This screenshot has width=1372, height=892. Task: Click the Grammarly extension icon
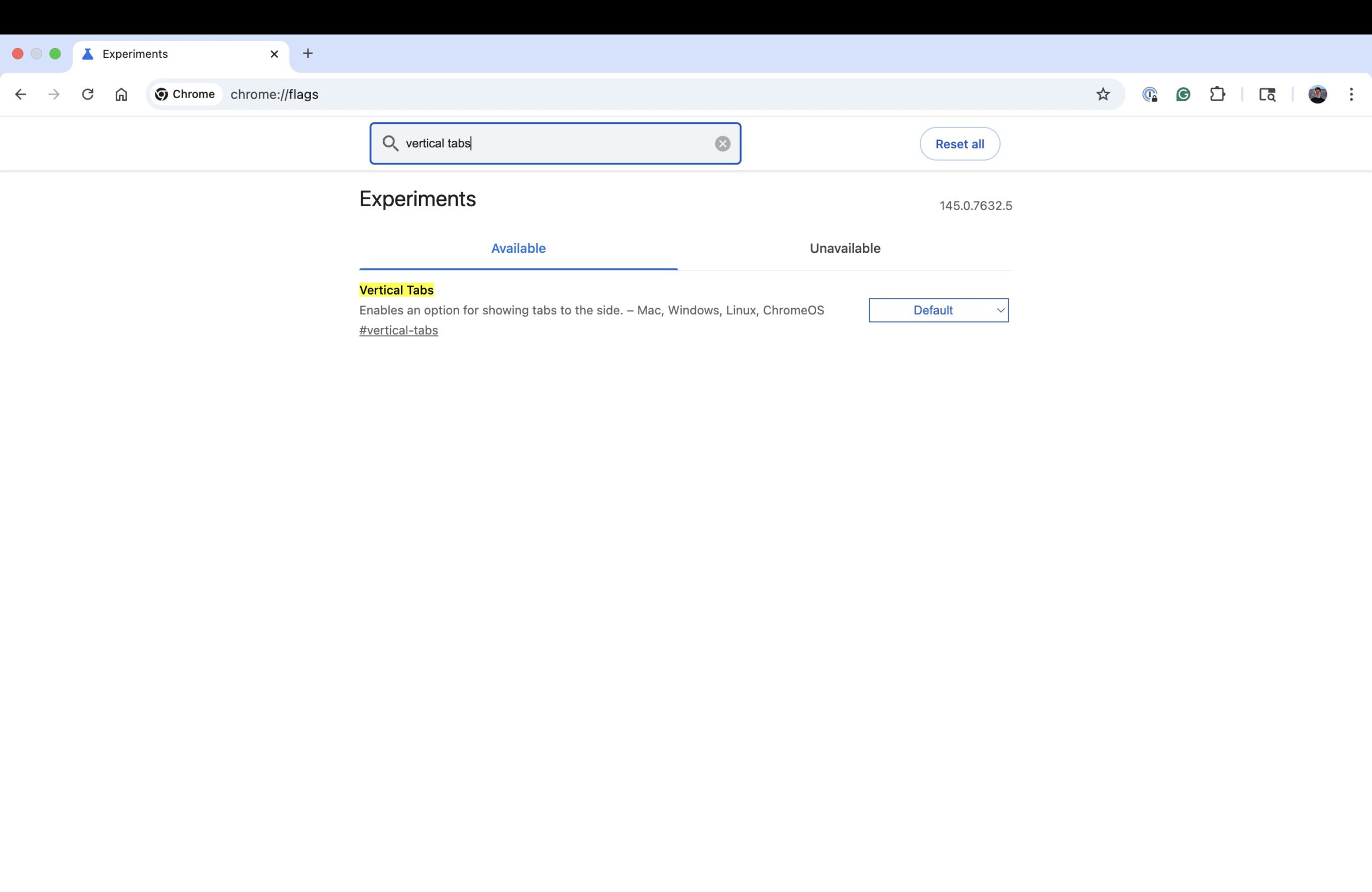1183,94
